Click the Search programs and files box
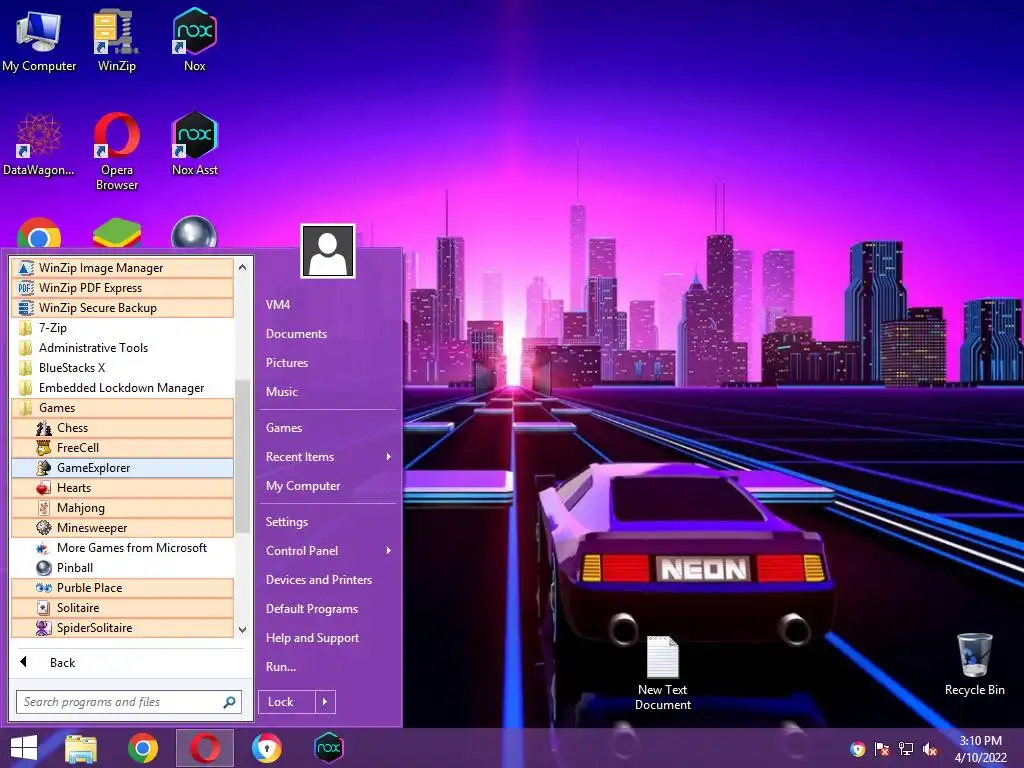The width and height of the screenshot is (1024, 768). 129,702
